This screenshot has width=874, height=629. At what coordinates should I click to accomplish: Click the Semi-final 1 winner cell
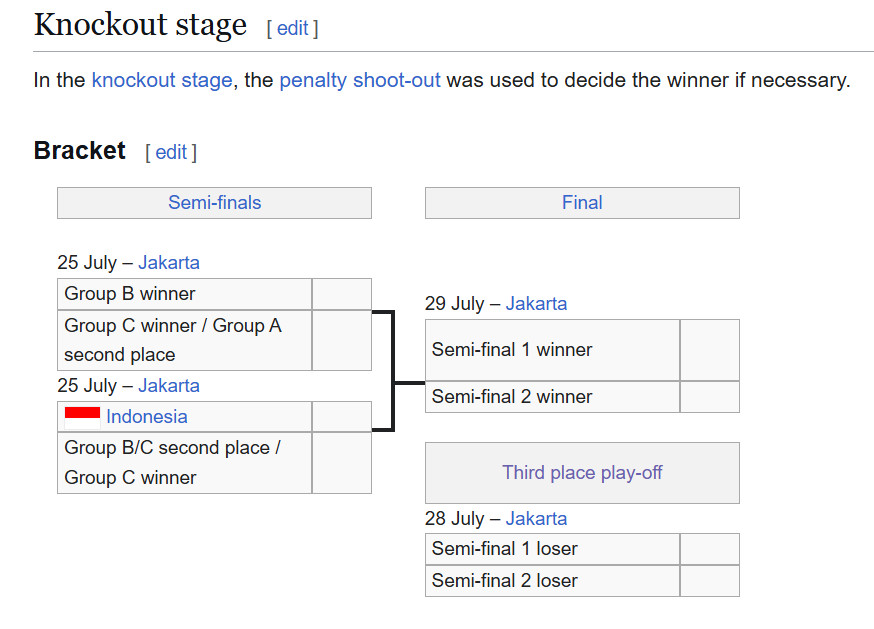(x=552, y=350)
